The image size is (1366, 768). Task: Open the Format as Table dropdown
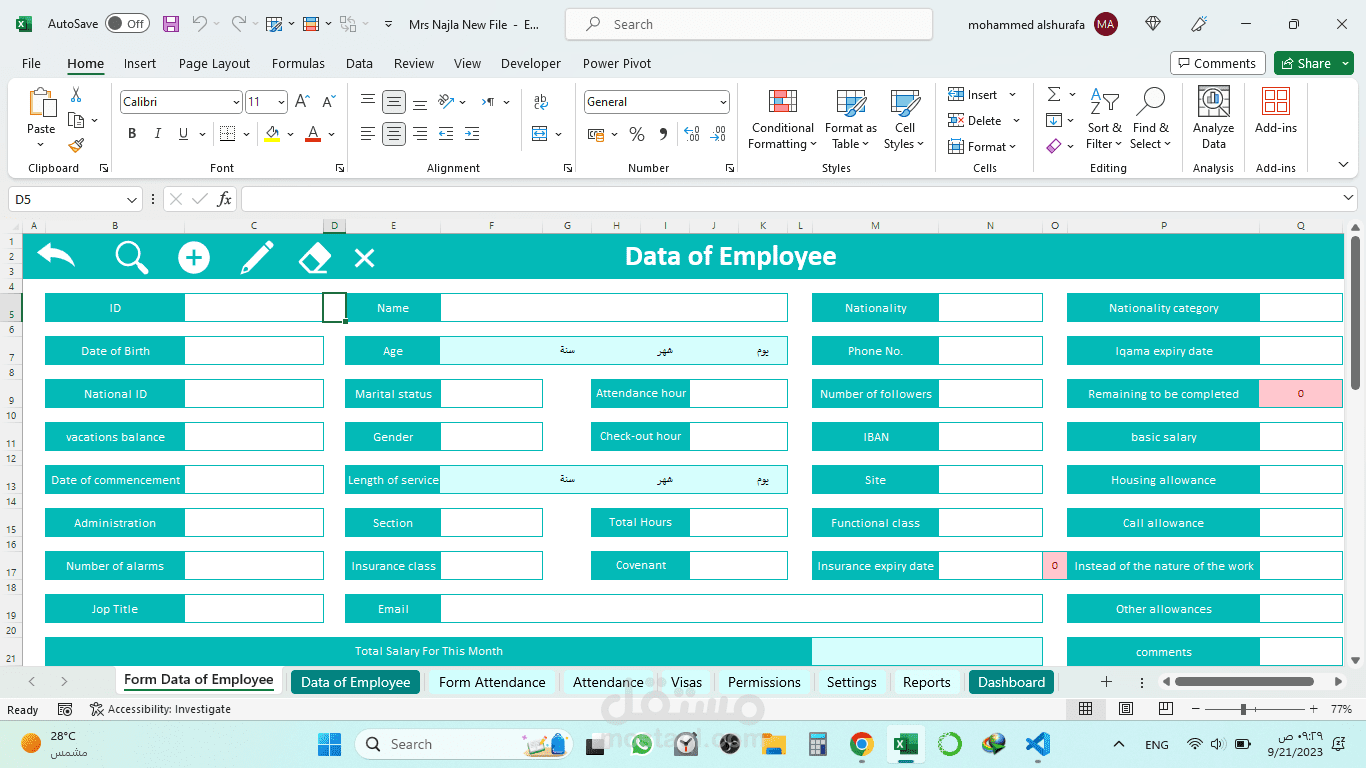pyautogui.click(x=851, y=118)
